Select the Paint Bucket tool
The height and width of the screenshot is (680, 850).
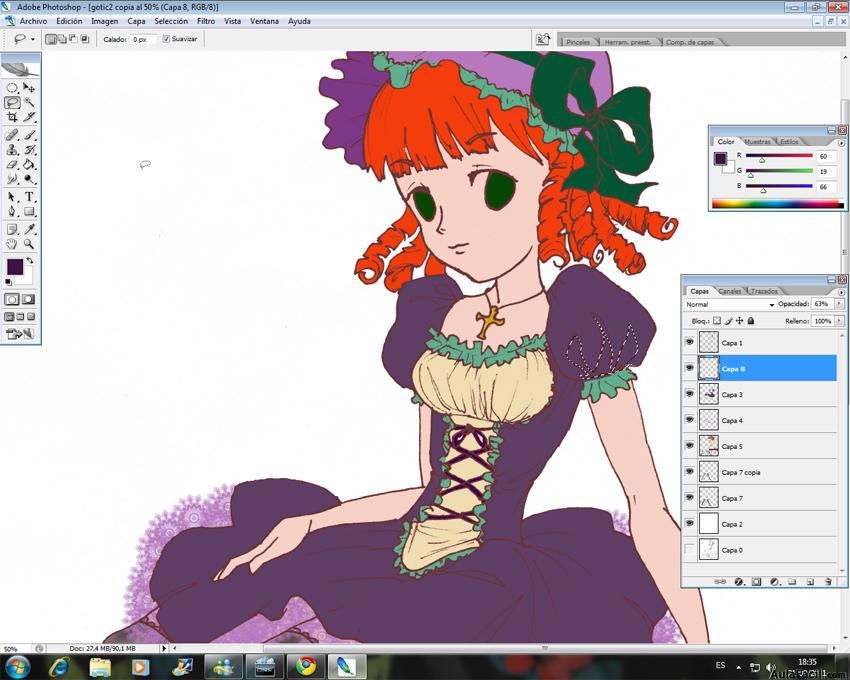point(29,164)
